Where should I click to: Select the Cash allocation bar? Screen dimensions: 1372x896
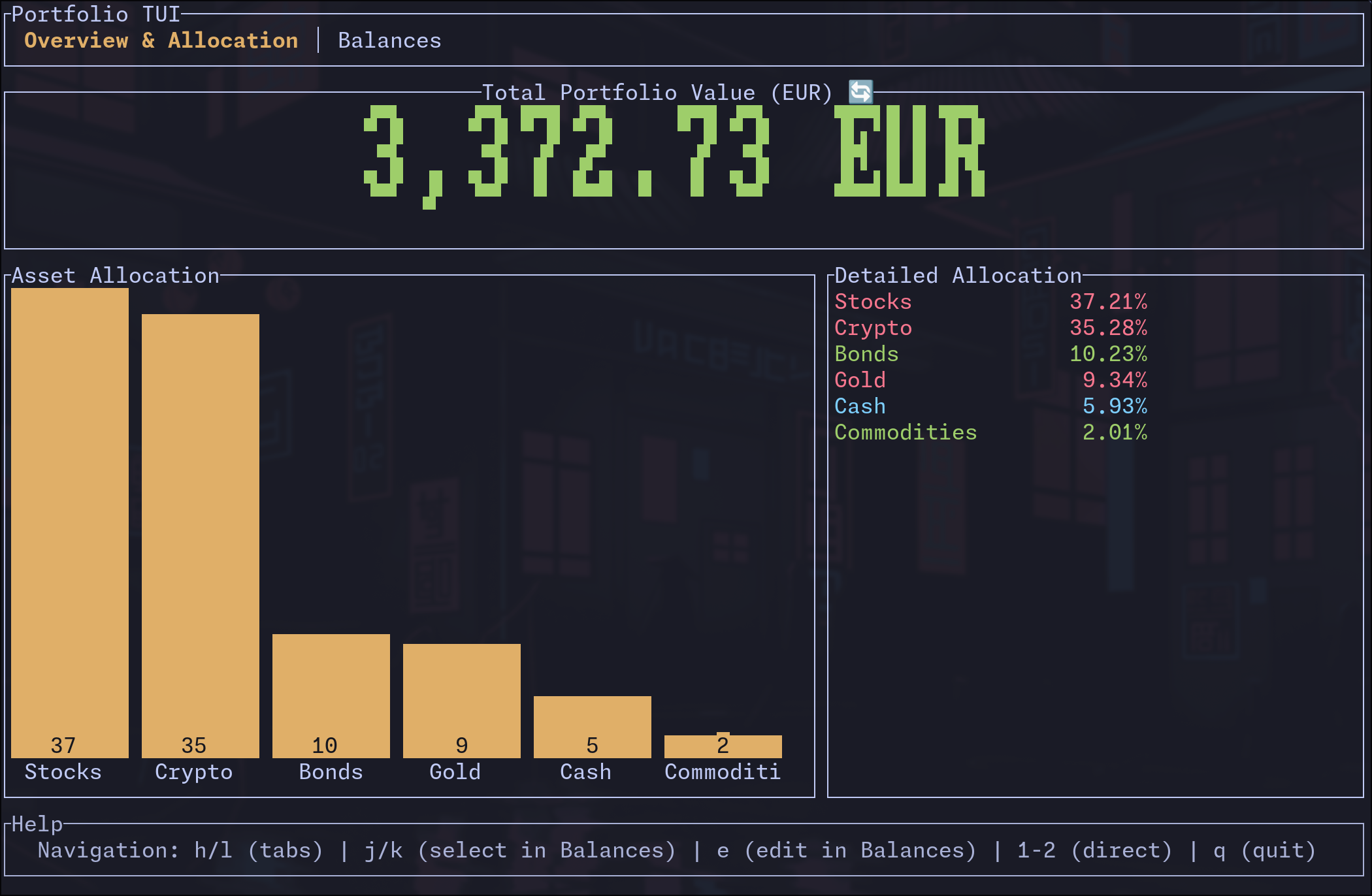coord(593,726)
